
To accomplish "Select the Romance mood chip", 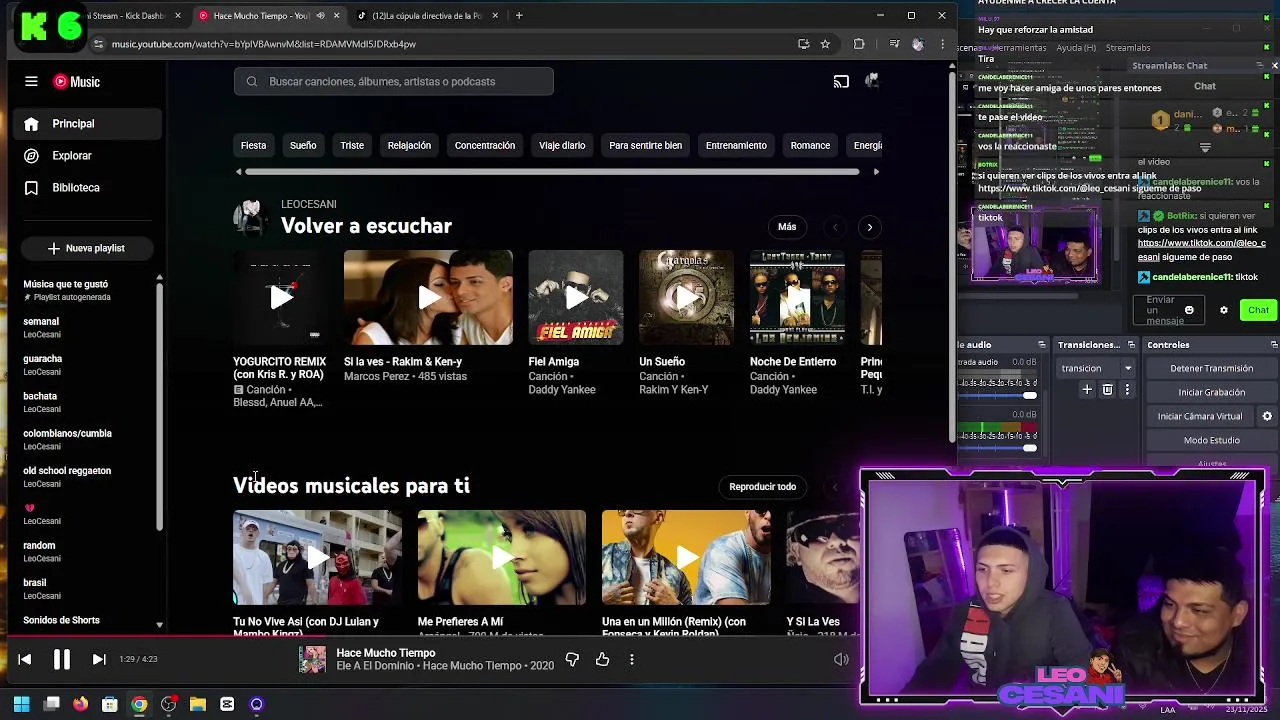I will pos(810,146).
